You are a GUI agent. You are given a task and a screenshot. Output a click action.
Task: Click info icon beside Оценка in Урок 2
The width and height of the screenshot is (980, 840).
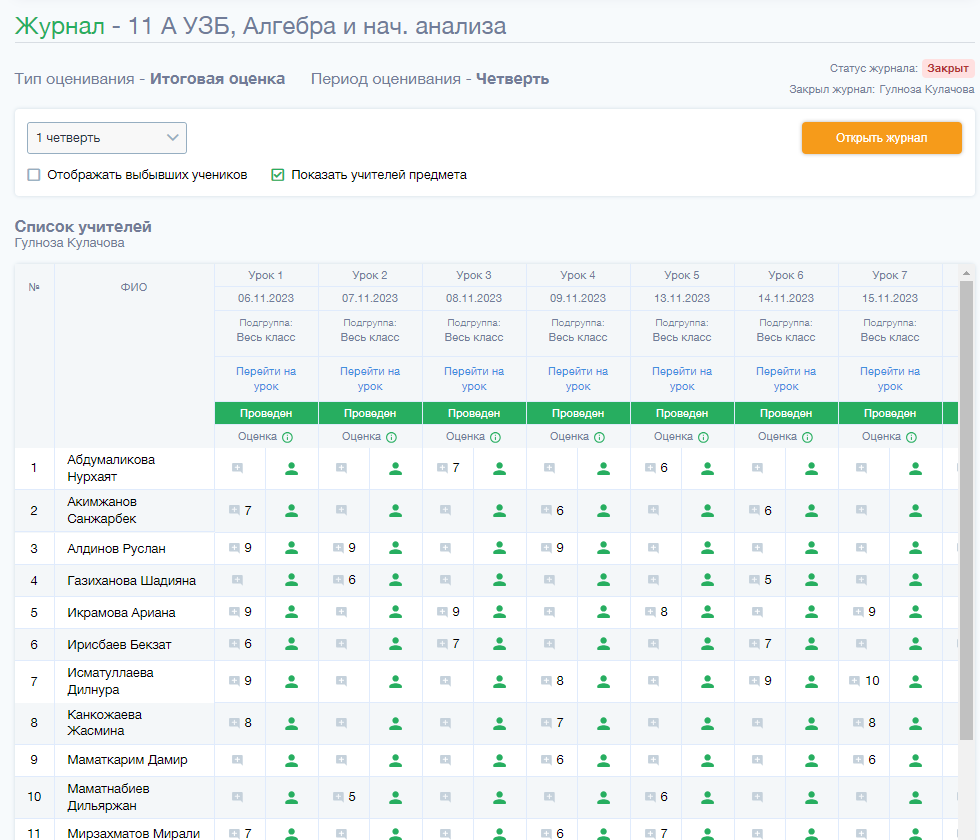pyautogui.click(x=391, y=438)
